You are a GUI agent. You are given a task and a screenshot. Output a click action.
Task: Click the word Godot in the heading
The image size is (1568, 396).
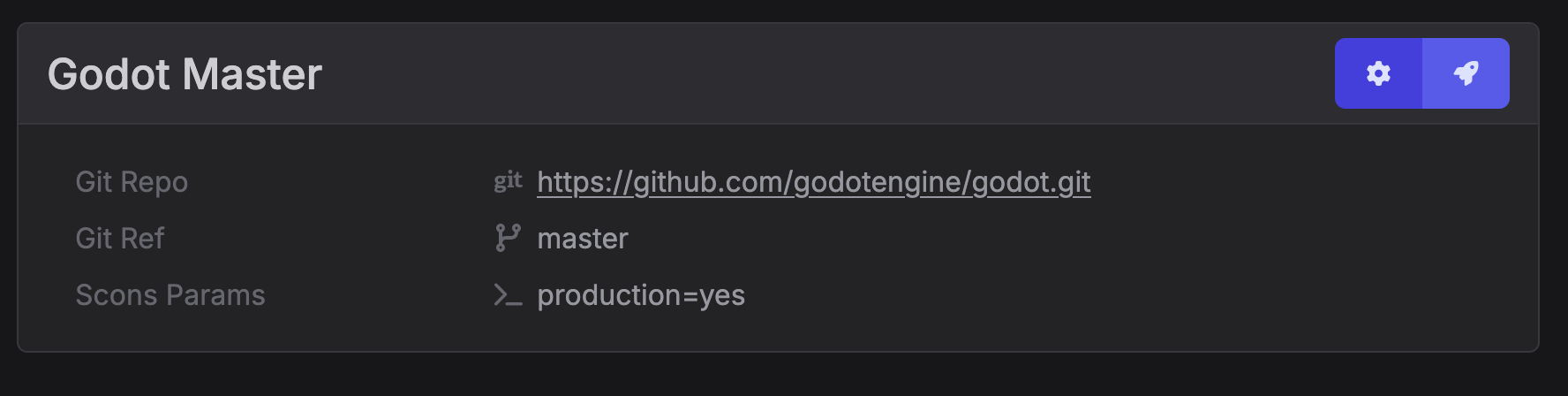click(x=109, y=74)
